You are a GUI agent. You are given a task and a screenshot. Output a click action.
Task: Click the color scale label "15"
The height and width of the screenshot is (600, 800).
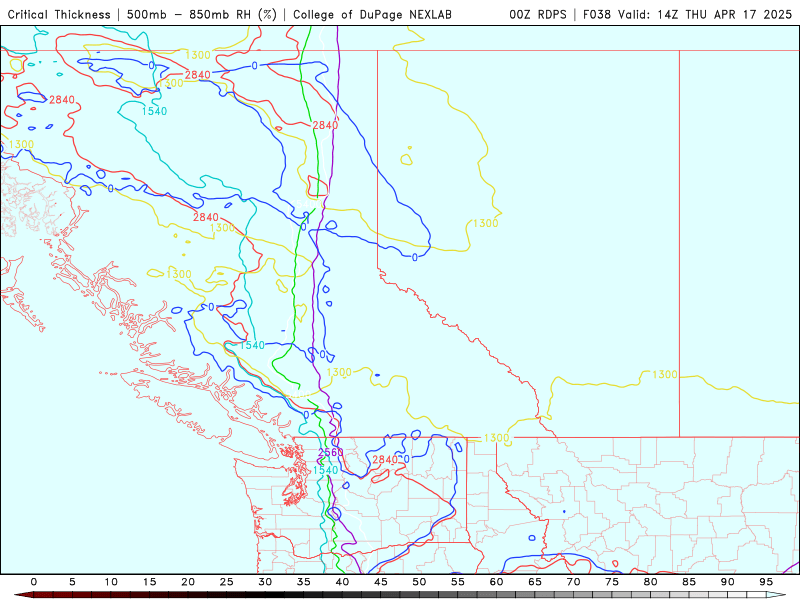pos(149,582)
